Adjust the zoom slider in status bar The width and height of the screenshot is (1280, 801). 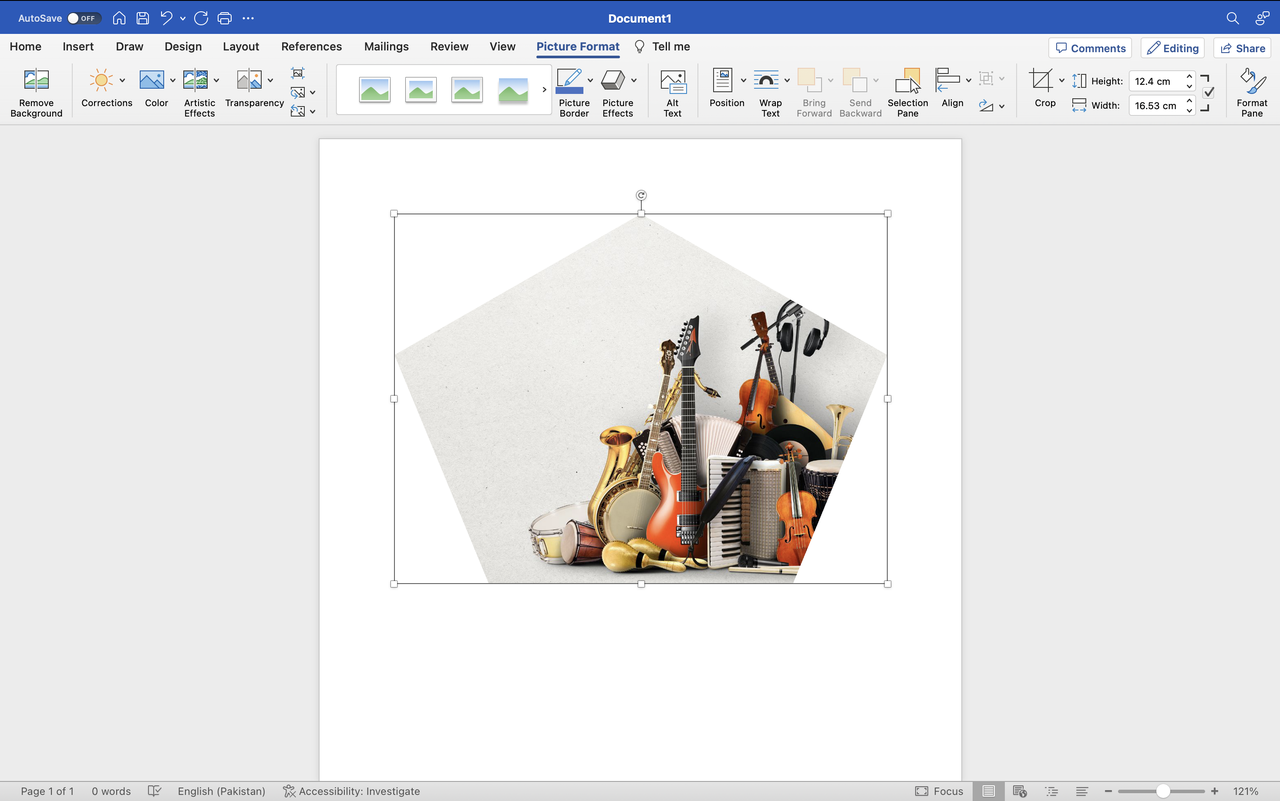click(1162, 791)
